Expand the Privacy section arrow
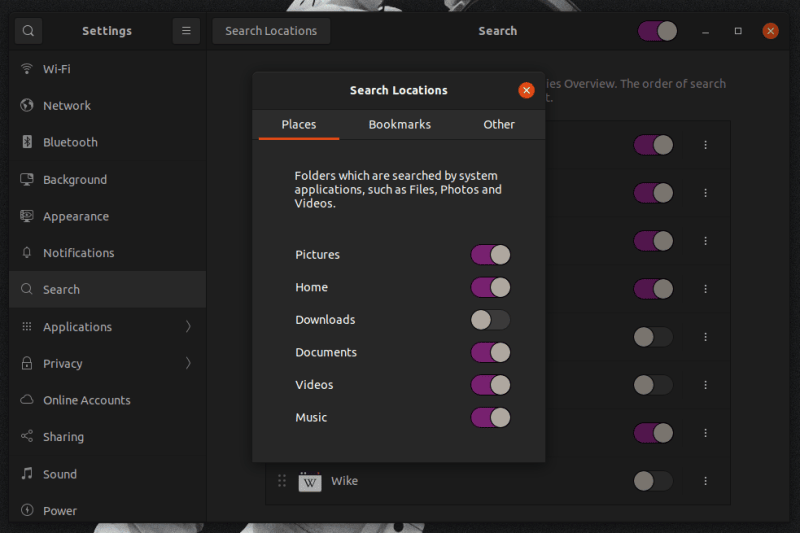Viewport: 800px width, 533px height. 188,363
